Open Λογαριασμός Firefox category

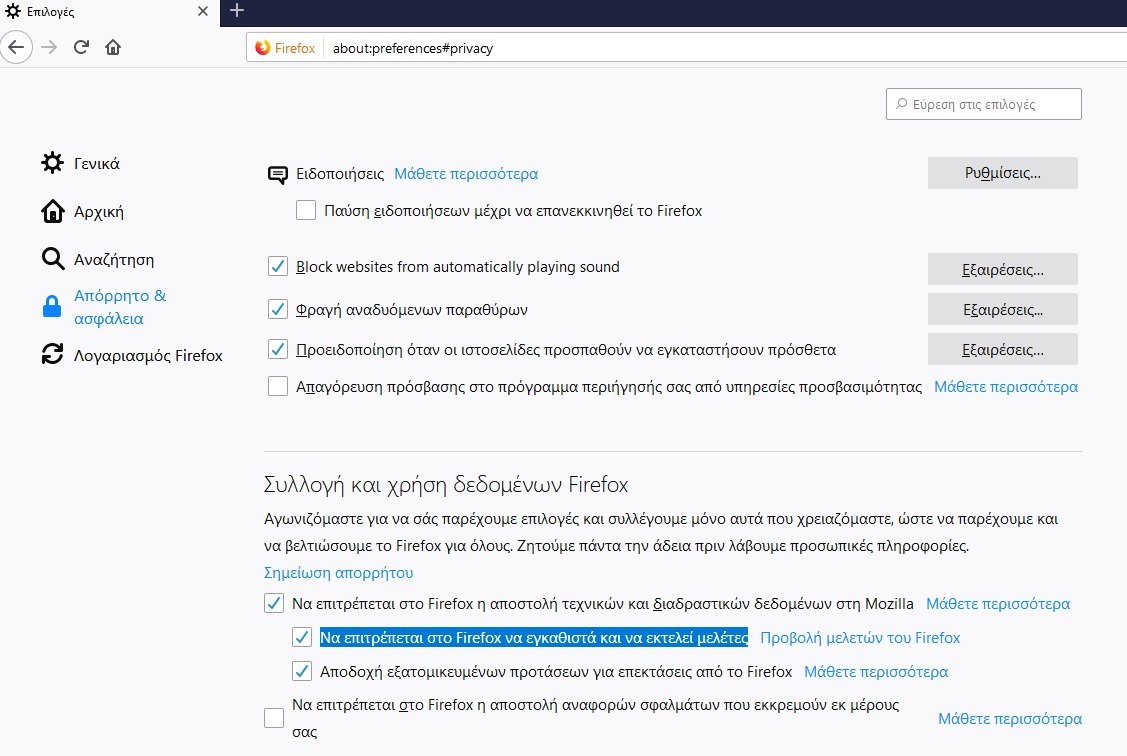click(x=132, y=355)
